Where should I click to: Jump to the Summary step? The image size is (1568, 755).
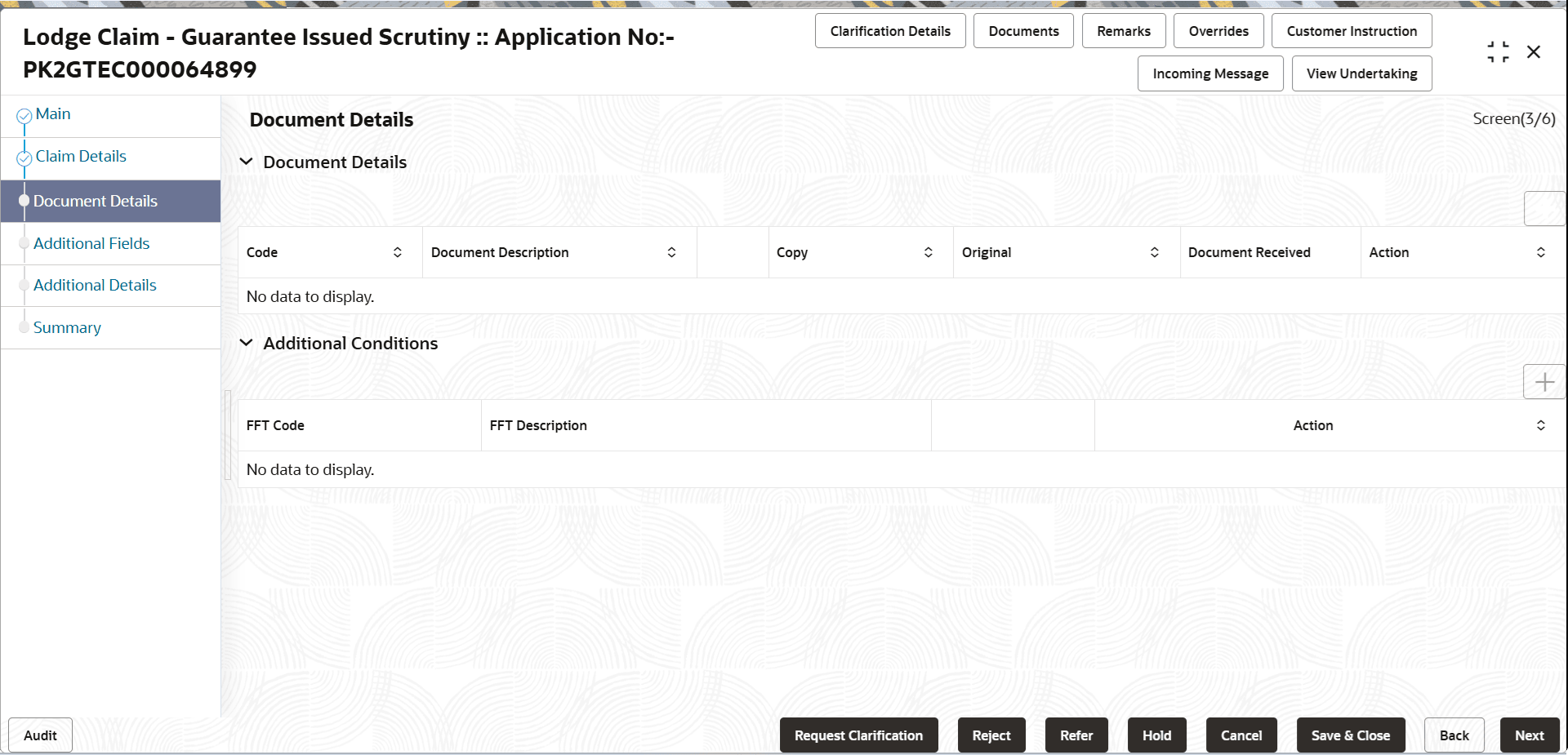pos(67,327)
